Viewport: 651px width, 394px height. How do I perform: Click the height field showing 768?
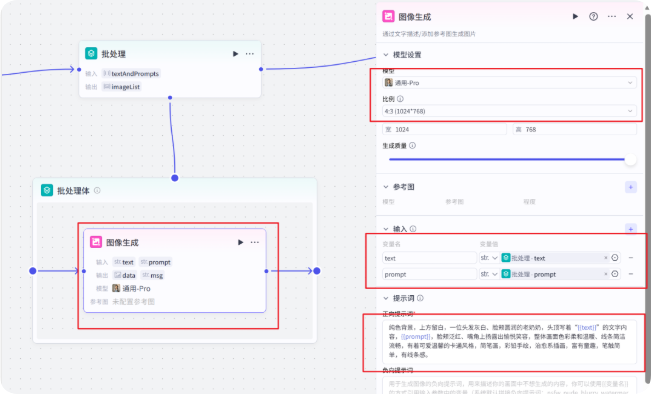coord(575,130)
